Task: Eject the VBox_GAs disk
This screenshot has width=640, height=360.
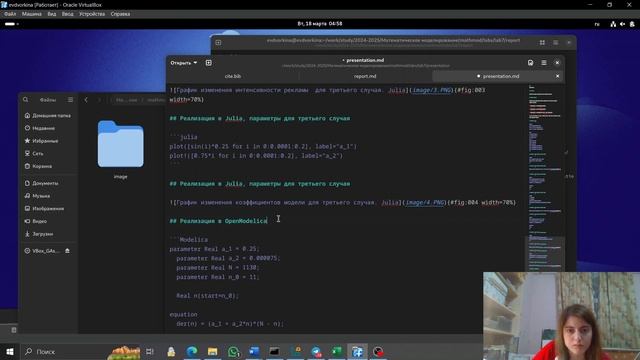Action: coord(67,251)
